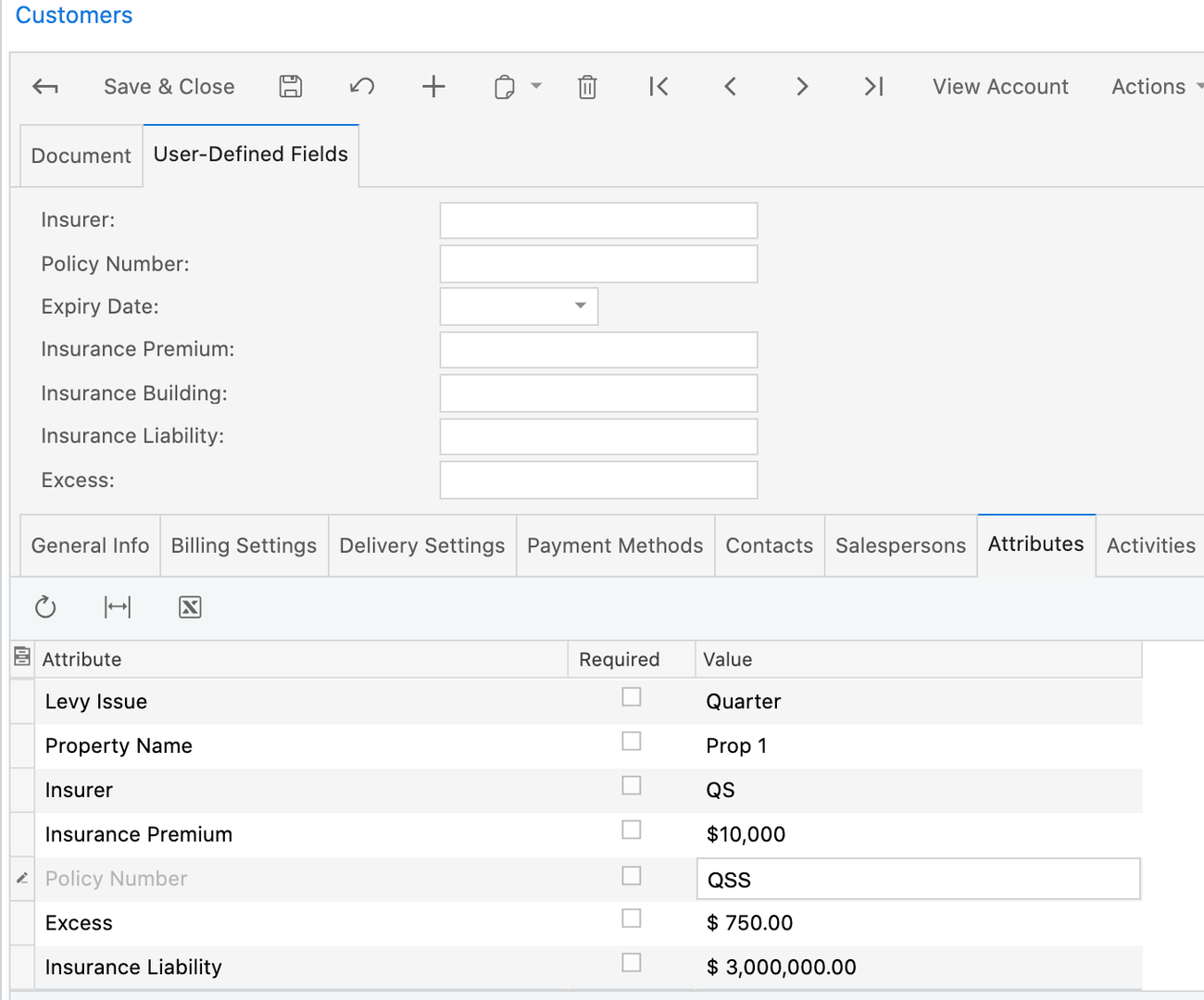The width and height of the screenshot is (1204, 1000).
Task: Open the Expiry Date dropdown
Action: [x=581, y=306]
